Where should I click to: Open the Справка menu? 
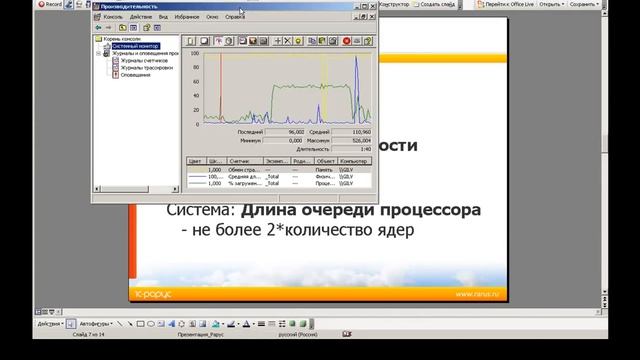pyautogui.click(x=235, y=17)
